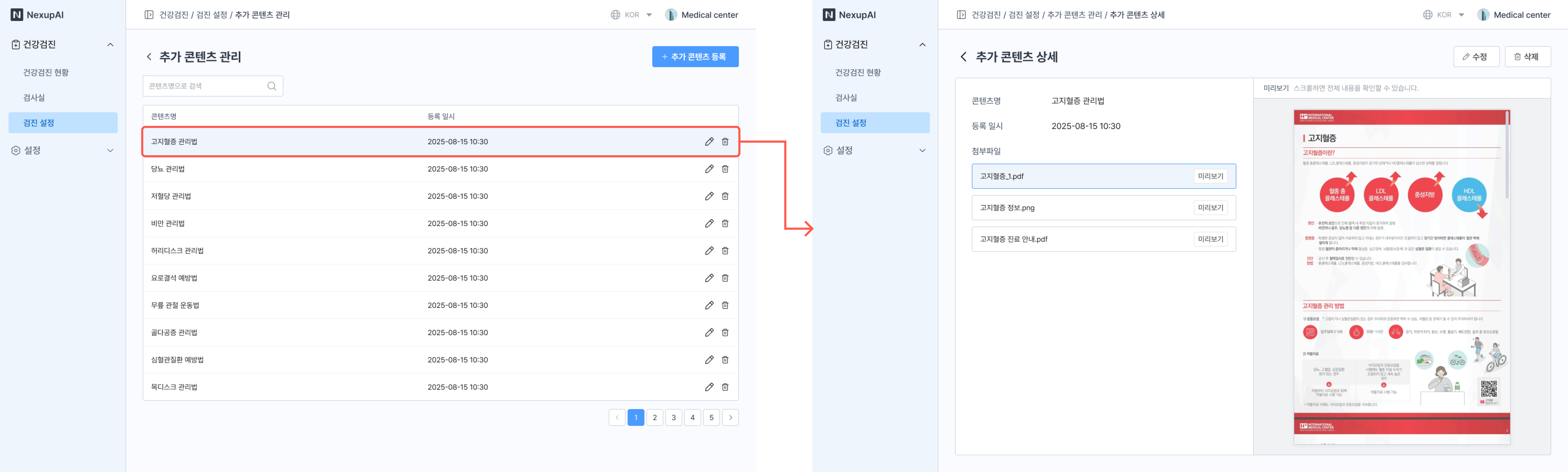Select 검사실 menu item in right sidebar

[846, 97]
